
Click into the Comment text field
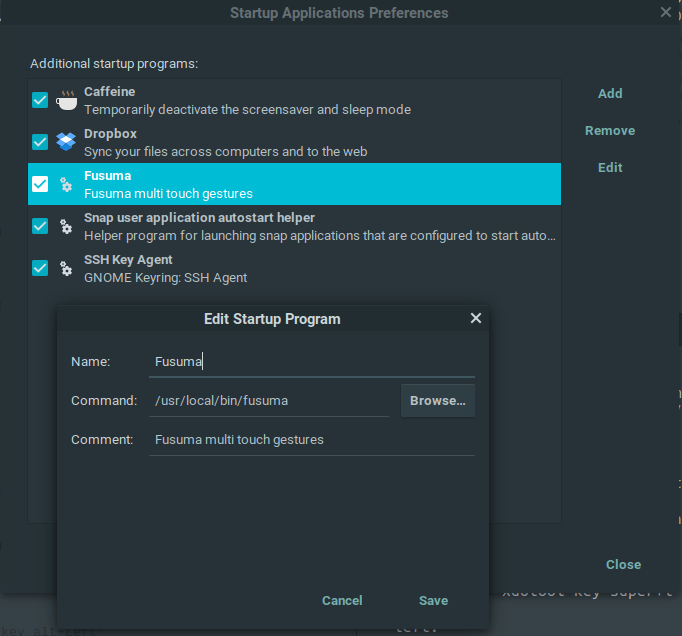pos(311,440)
